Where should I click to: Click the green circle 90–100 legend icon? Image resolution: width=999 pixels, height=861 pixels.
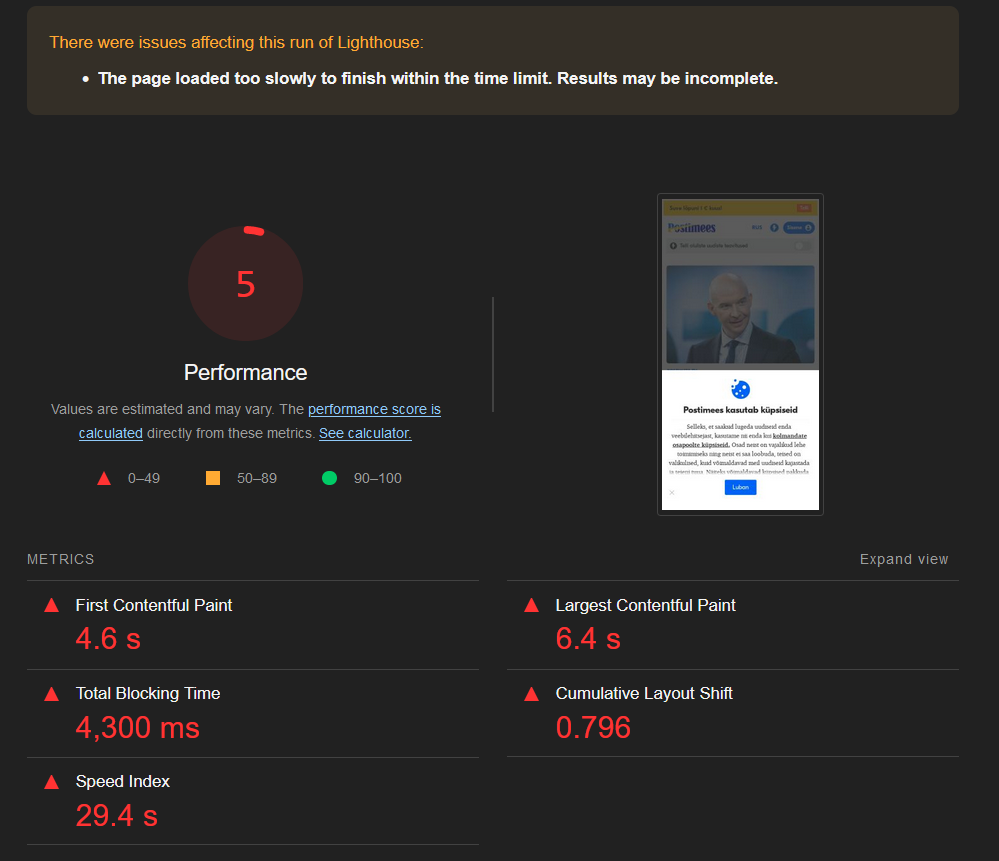point(329,478)
